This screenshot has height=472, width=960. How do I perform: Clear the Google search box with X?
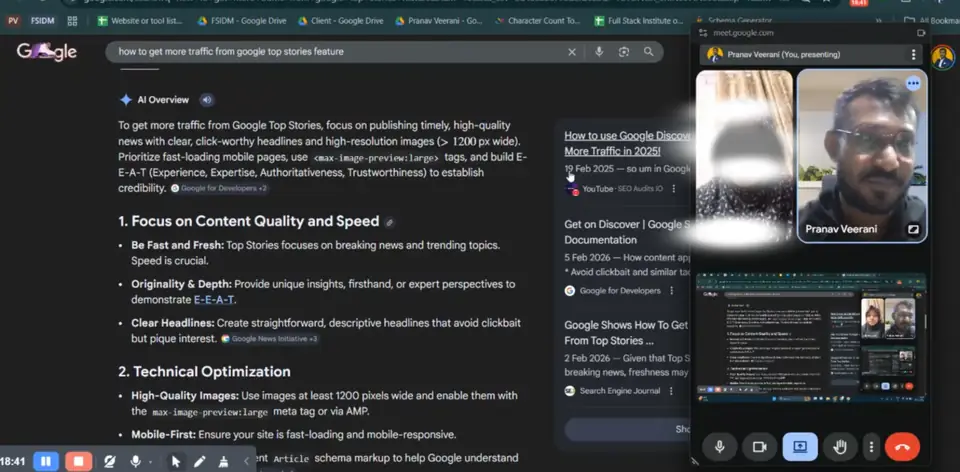click(x=572, y=52)
